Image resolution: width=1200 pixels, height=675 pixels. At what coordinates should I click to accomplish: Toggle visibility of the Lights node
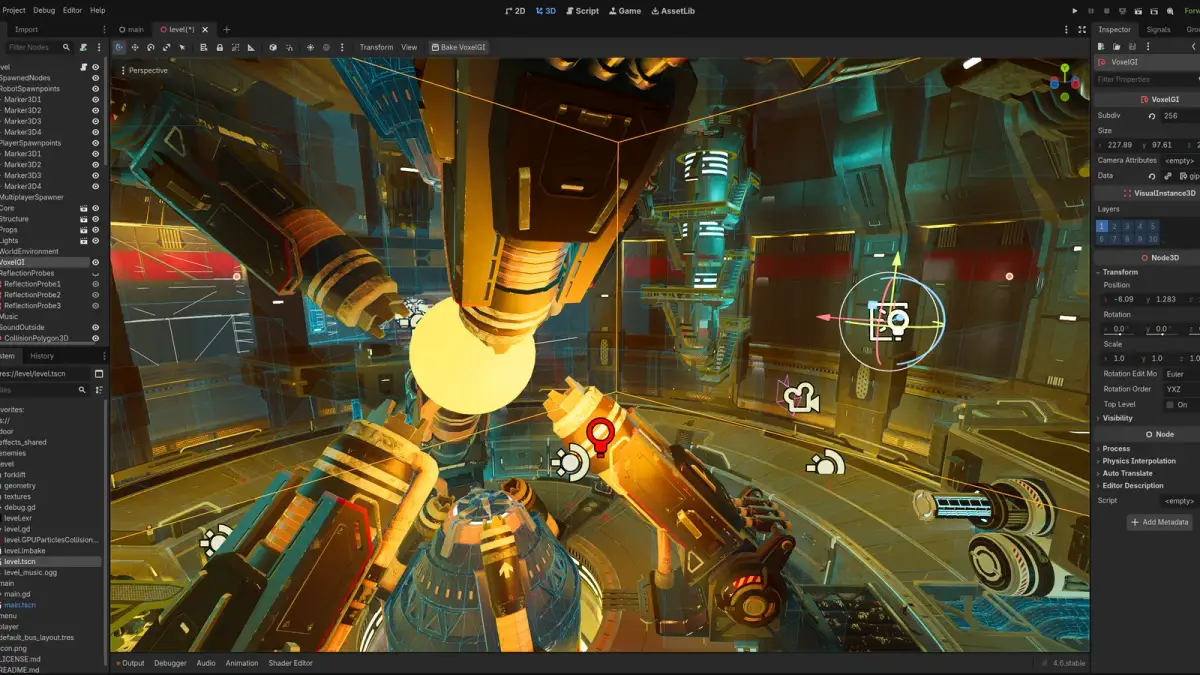tap(96, 241)
